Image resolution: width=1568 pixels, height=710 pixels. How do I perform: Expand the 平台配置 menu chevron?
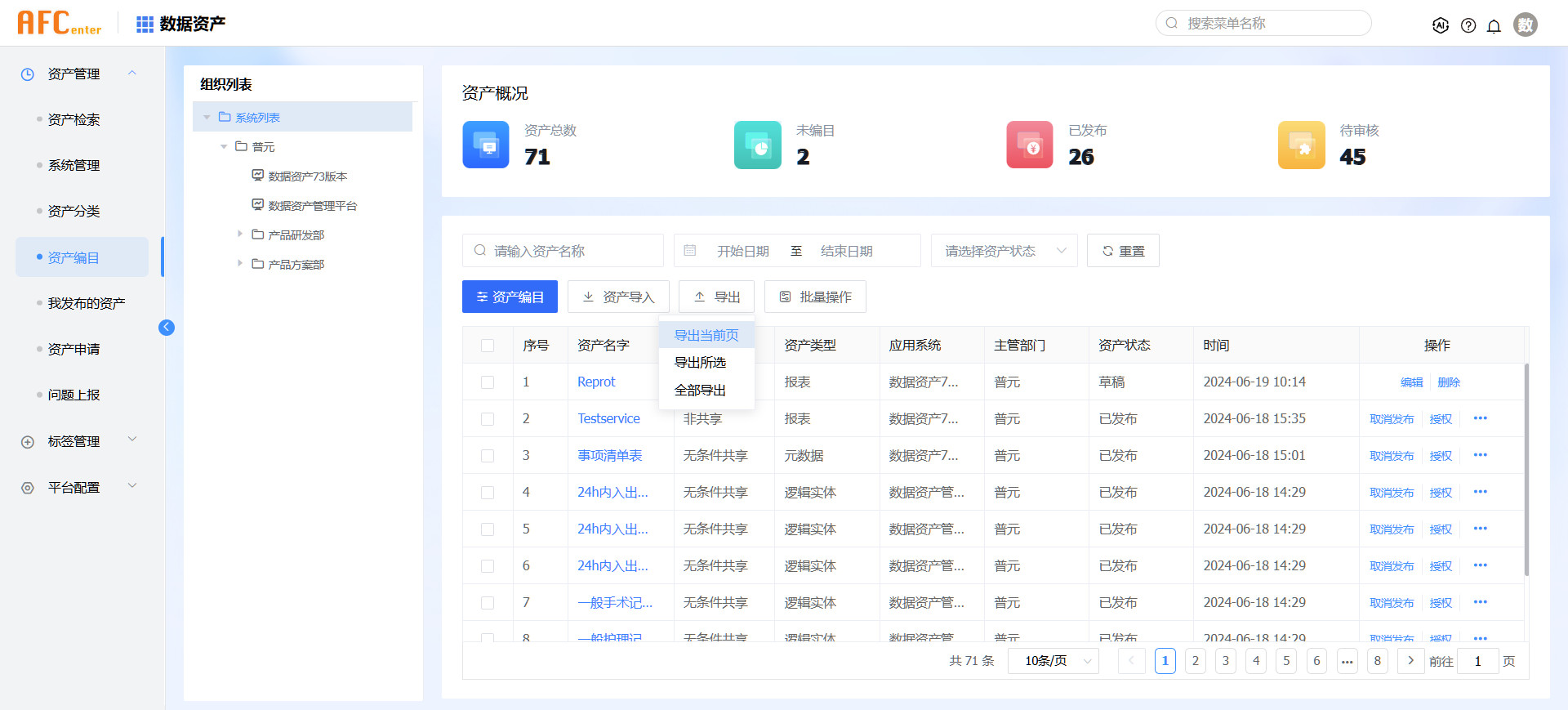tap(132, 485)
